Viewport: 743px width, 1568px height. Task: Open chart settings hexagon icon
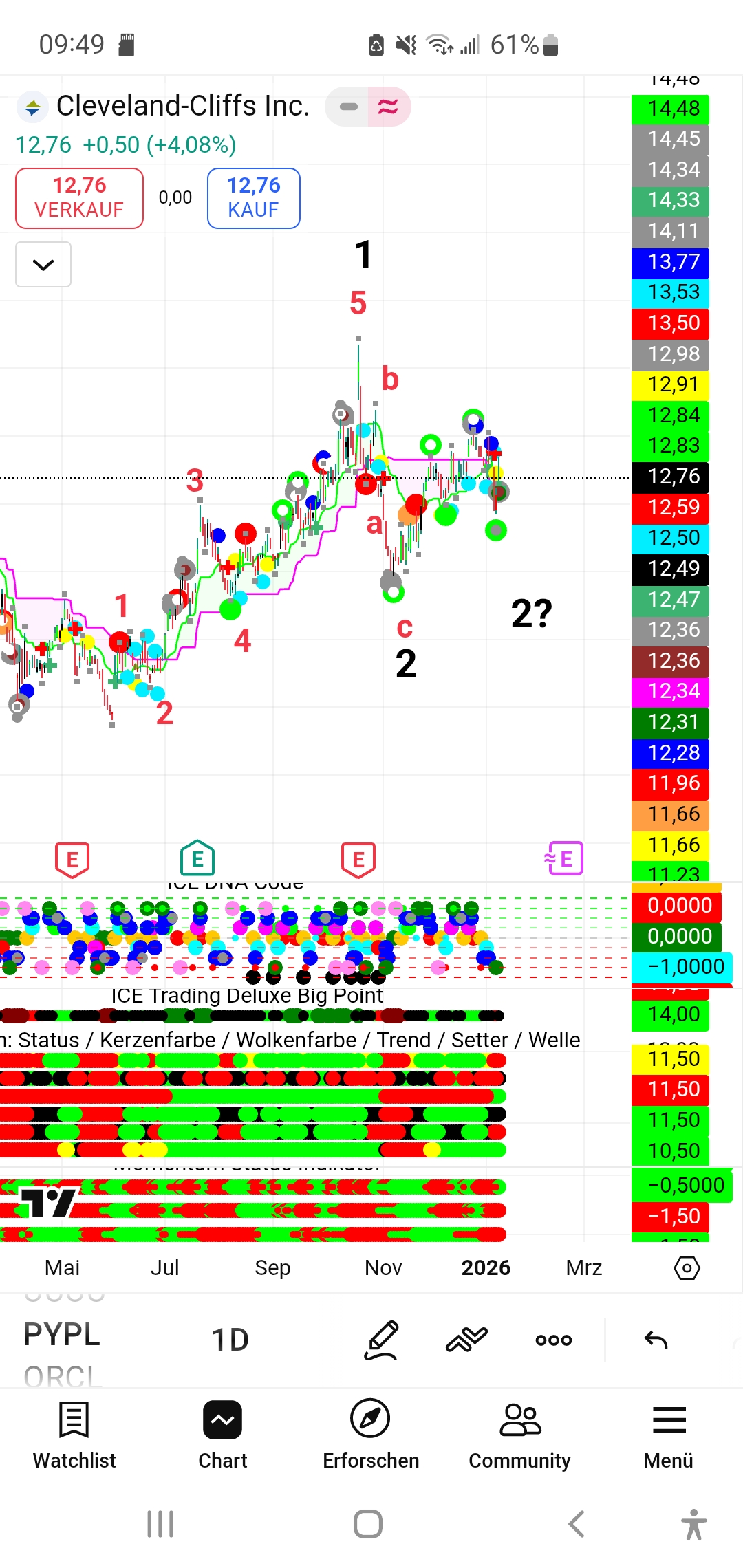[x=687, y=1267]
